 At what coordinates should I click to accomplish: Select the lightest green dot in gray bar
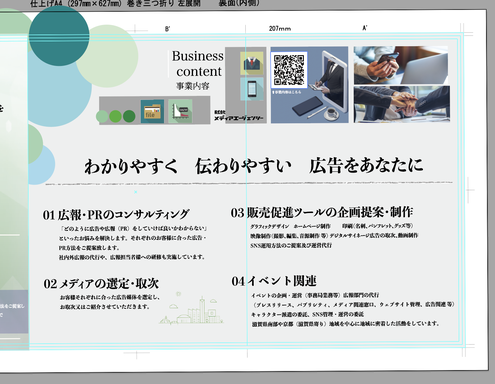[x=102, y=116]
